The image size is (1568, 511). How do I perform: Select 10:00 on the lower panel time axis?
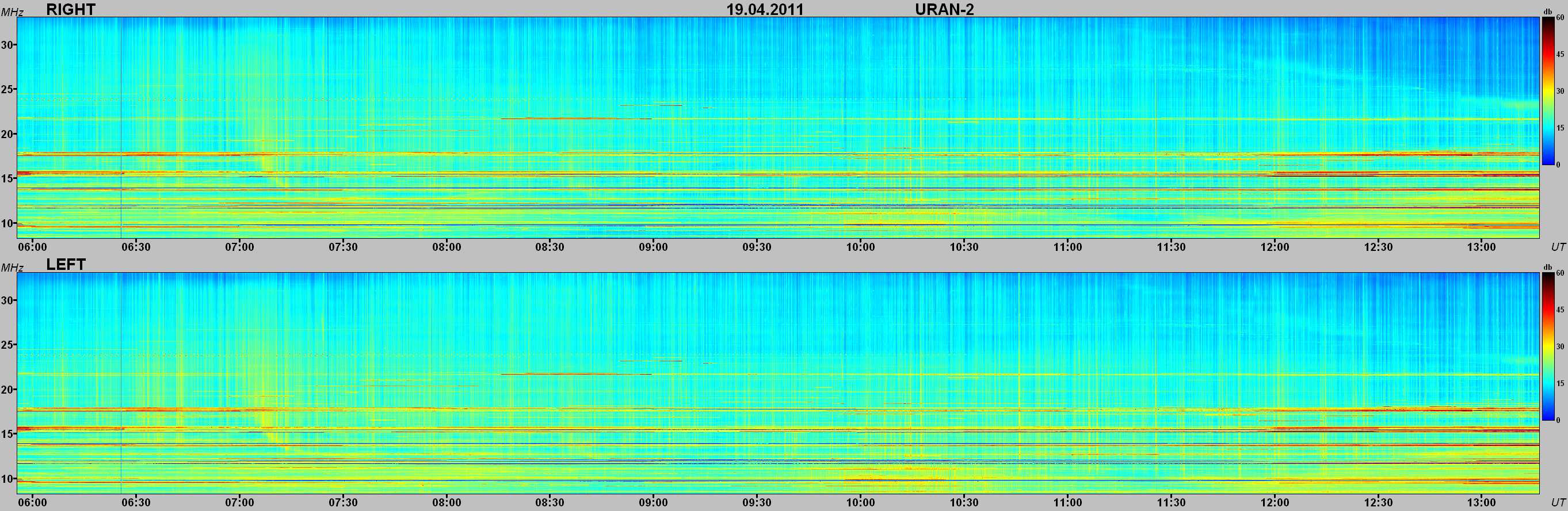tap(860, 502)
